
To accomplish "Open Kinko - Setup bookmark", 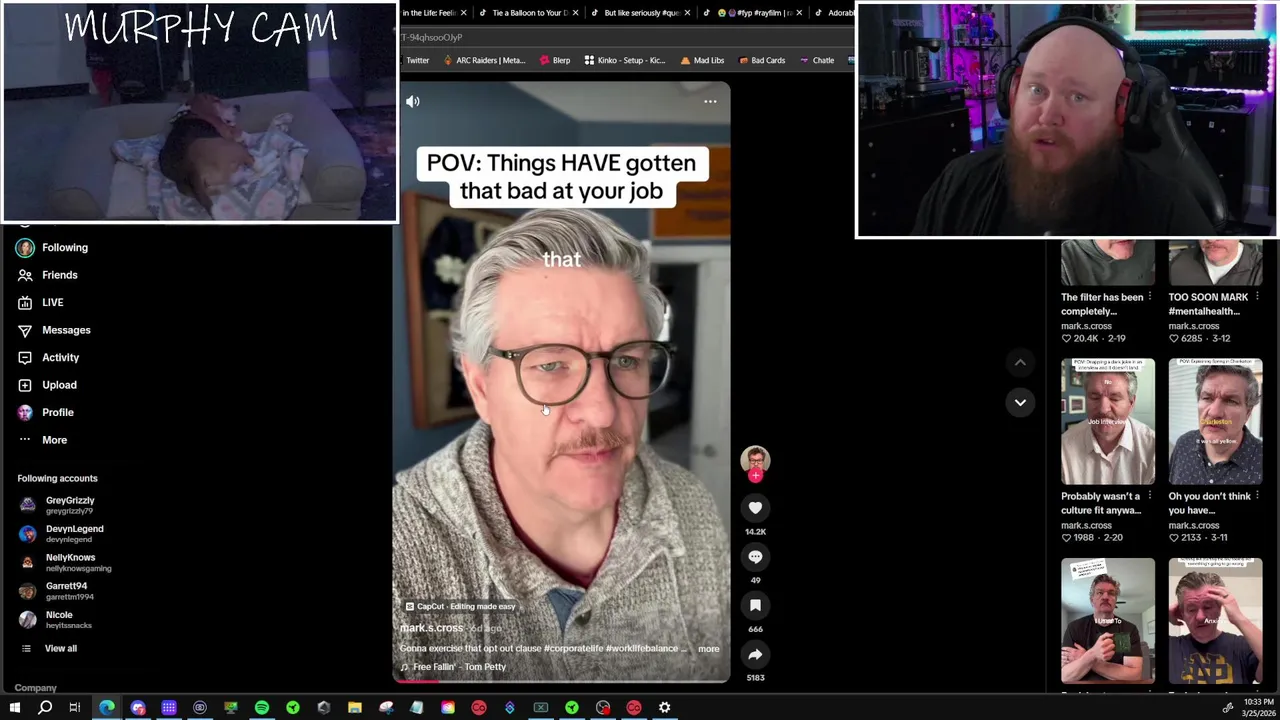I will [x=624, y=60].
